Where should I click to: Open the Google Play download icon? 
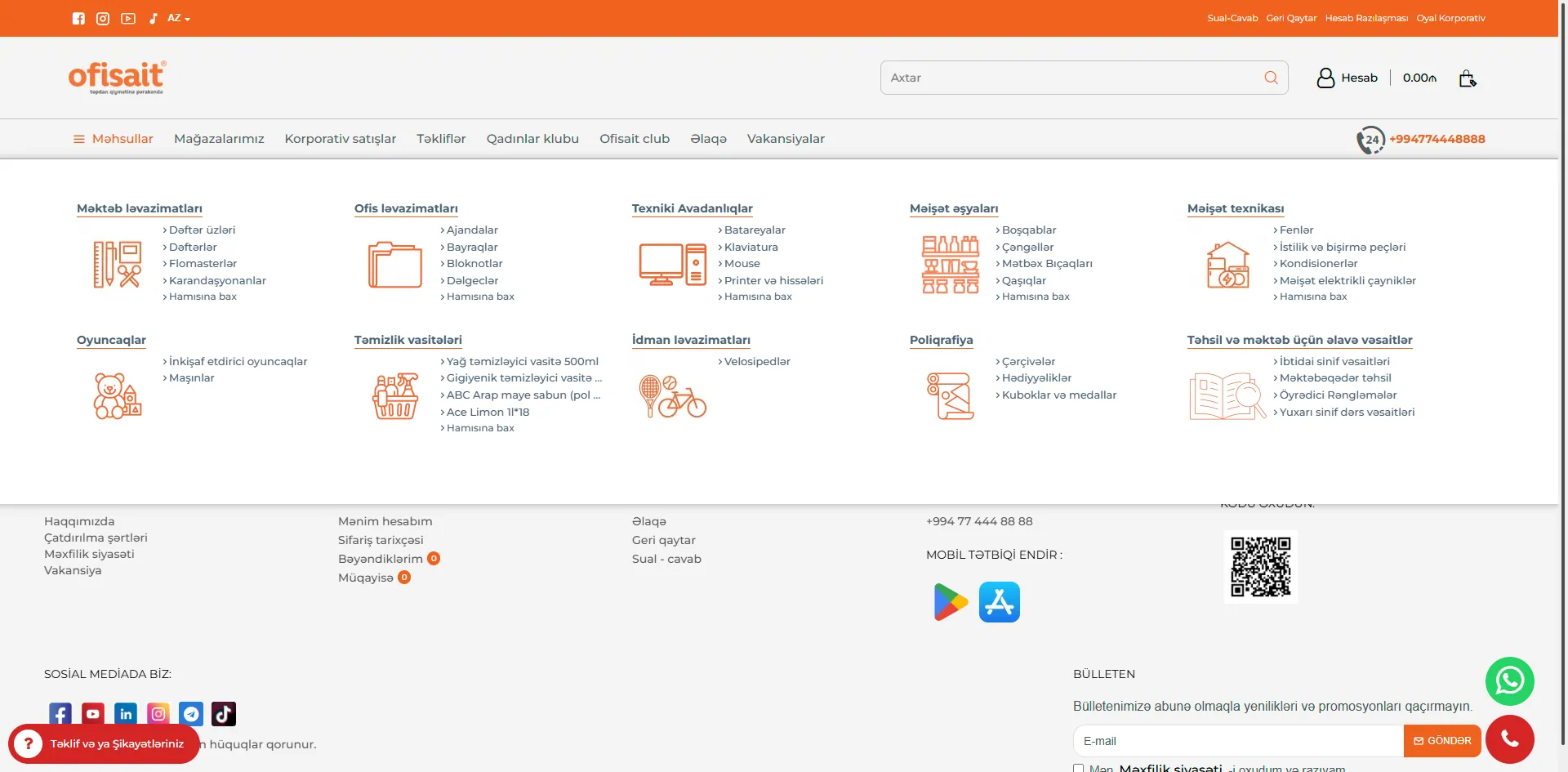click(951, 602)
